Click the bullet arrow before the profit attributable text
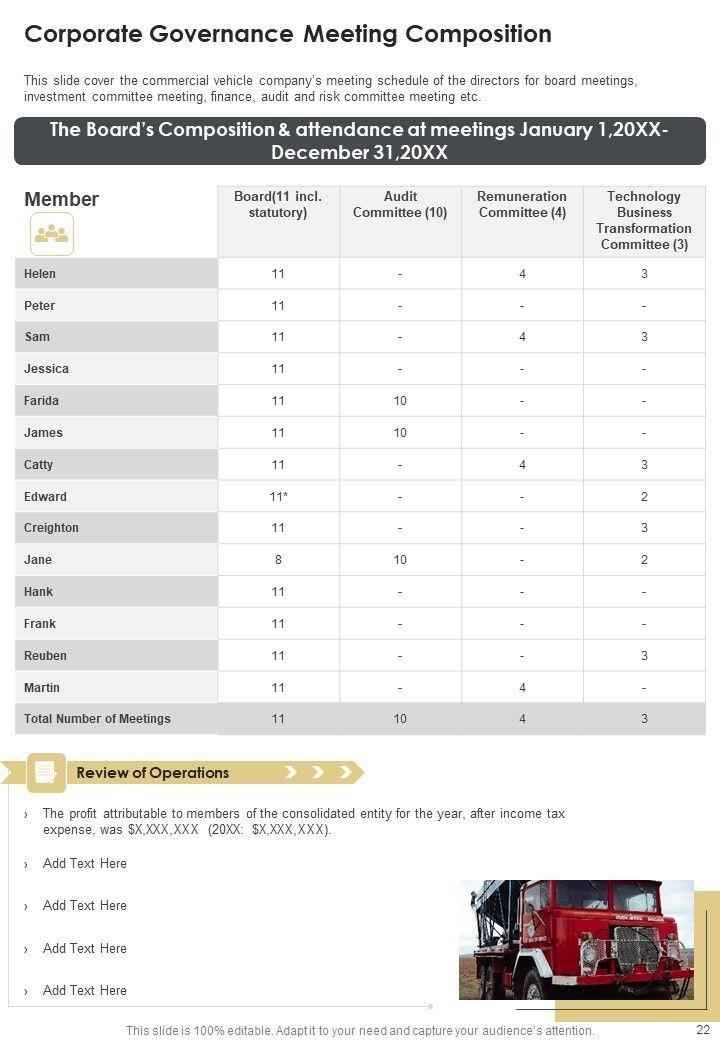The width and height of the screenshot is (720, 1040). tap(26, 815)
